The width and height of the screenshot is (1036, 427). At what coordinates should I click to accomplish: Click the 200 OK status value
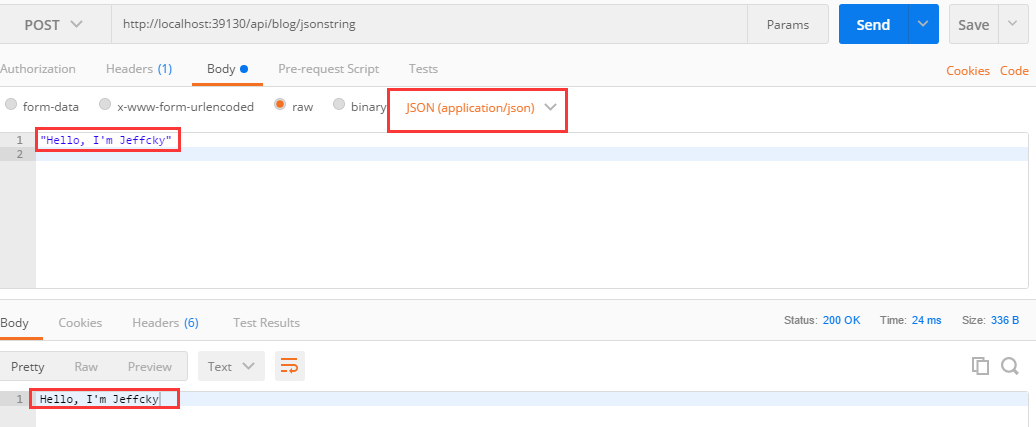coord(842,320)
